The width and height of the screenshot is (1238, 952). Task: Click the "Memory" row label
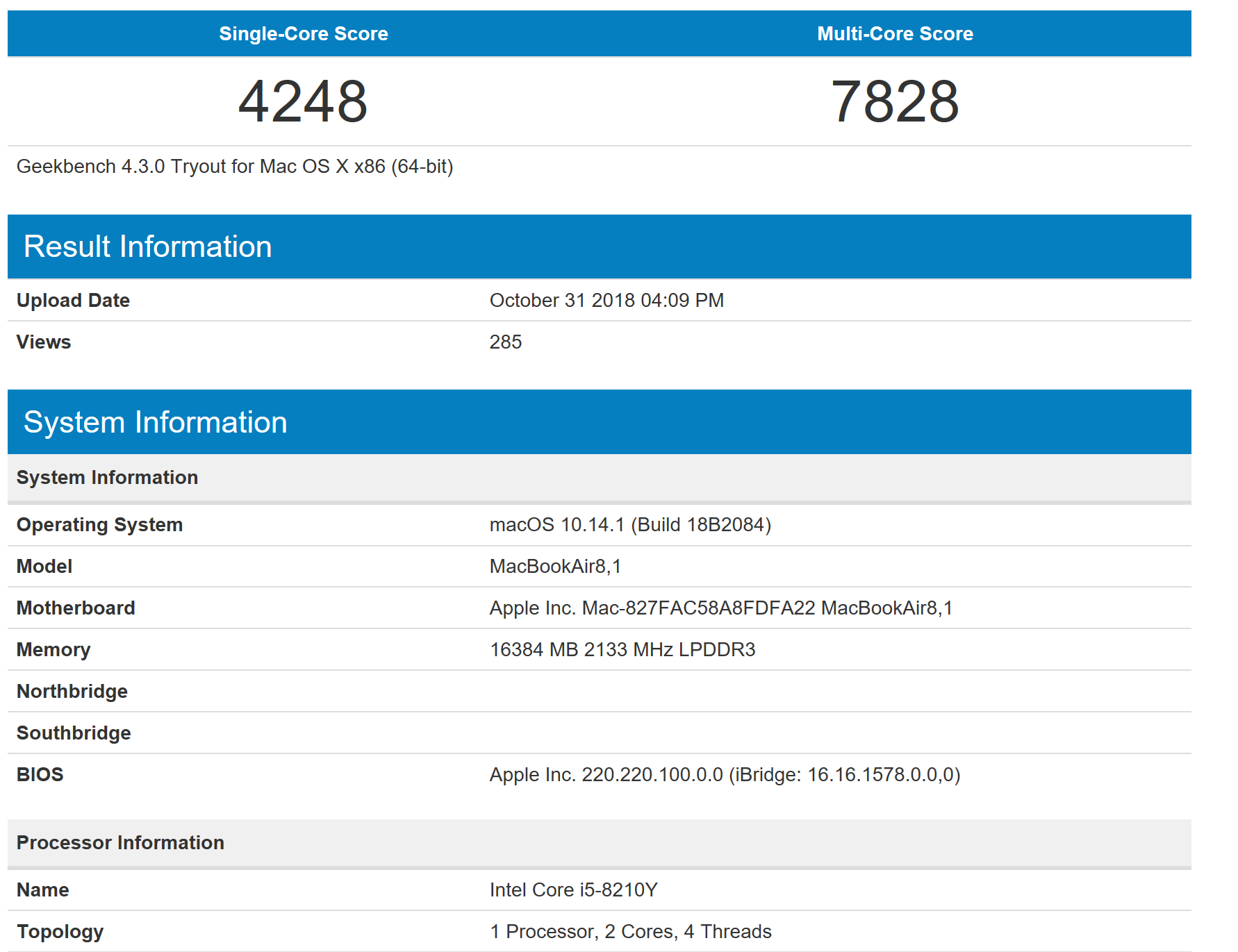53,650
